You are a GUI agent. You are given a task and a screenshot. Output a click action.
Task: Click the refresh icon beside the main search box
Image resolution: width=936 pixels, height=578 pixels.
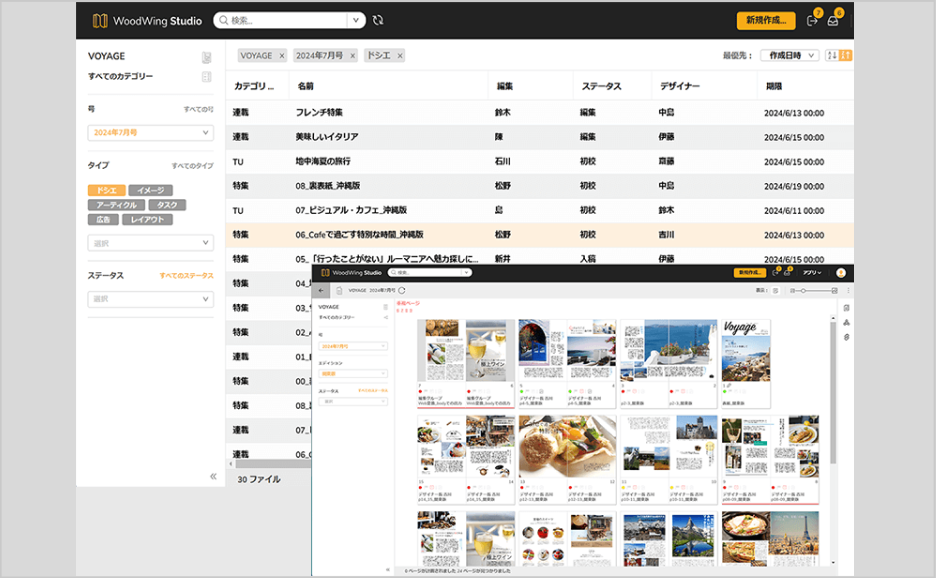377,20
